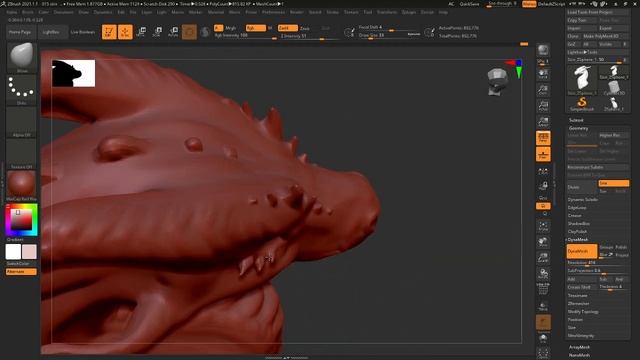Image resolution: width=640 pixels, height=360 pixels.
Task: Select the Edit mode icon
Action: pyautogui.click(x=109, y=32)
